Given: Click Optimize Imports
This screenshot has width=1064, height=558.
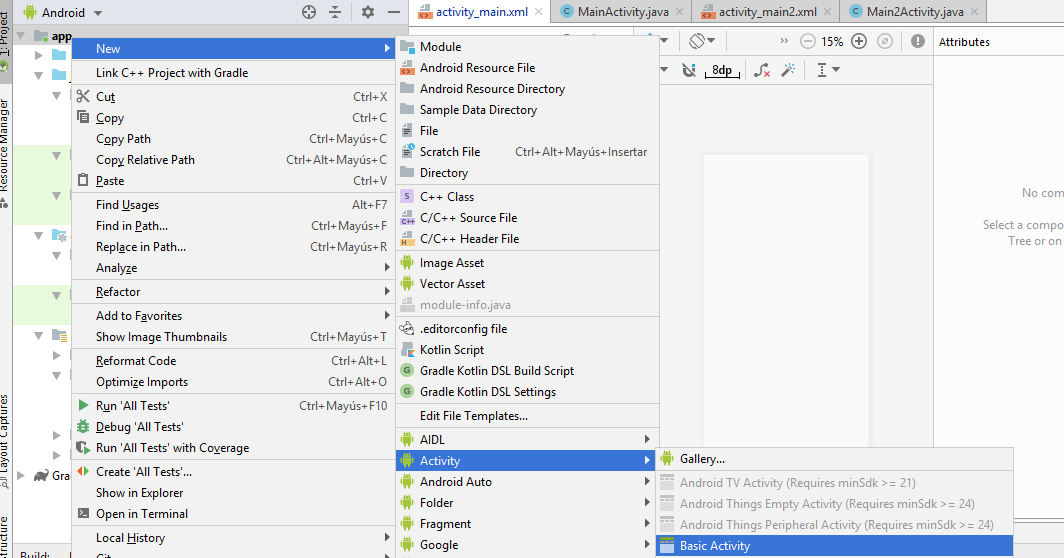Looking at the screenshot, I should [x=233, y=382].
